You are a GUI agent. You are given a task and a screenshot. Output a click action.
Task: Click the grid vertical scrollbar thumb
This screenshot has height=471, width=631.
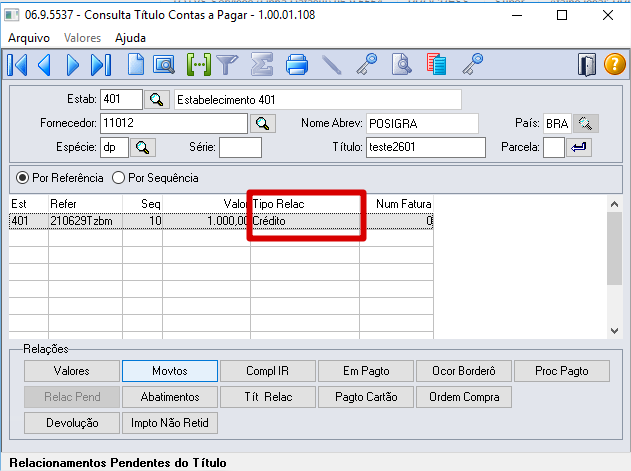pyautogui.click(x=614, y=248)
